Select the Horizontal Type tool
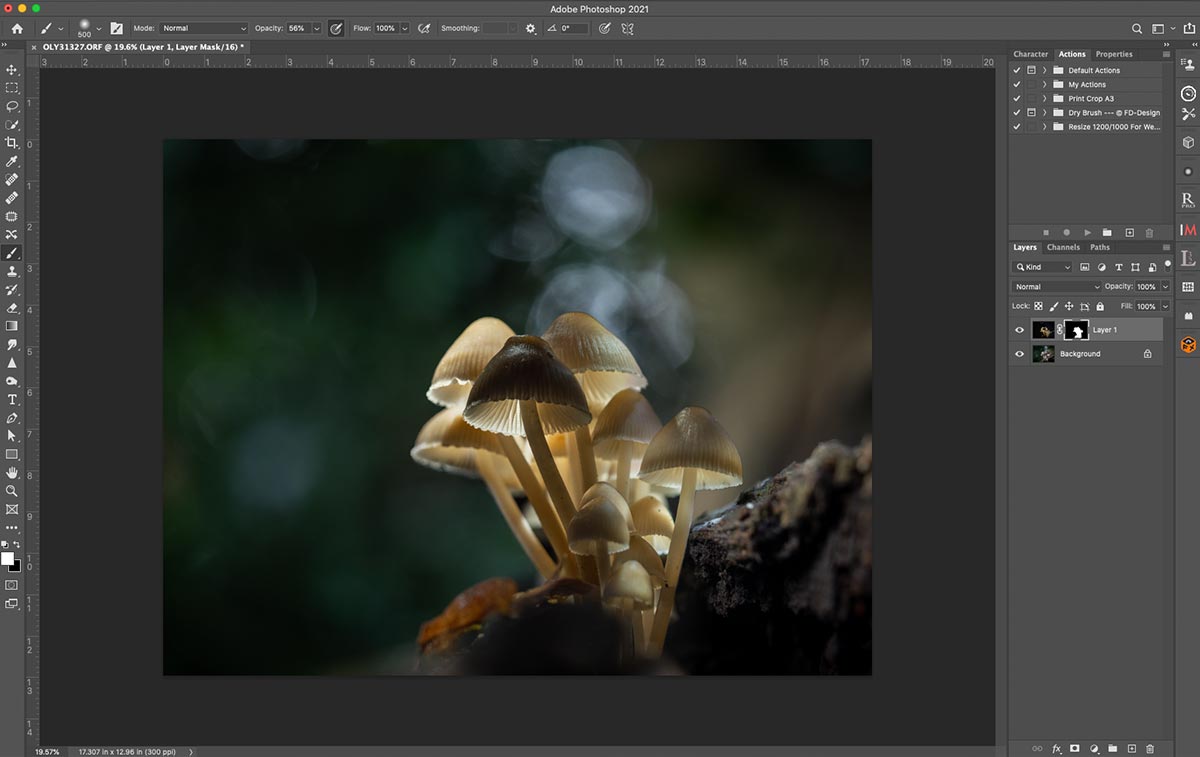This screenshot has width=1200, height=757. tap(12, 400)
